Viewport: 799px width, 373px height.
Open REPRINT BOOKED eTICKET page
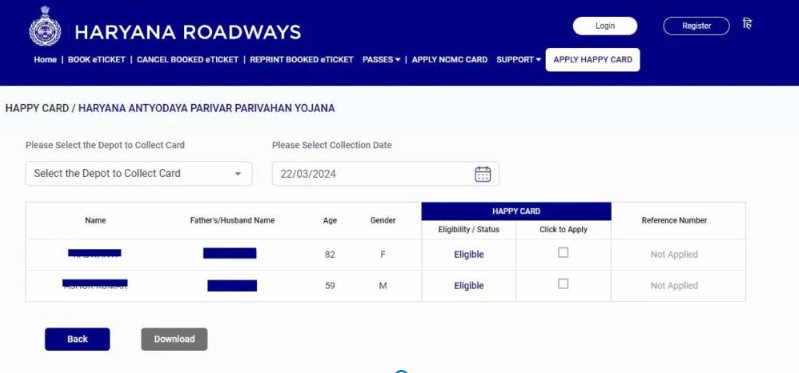pyautogui.click(x=302, y=60)
